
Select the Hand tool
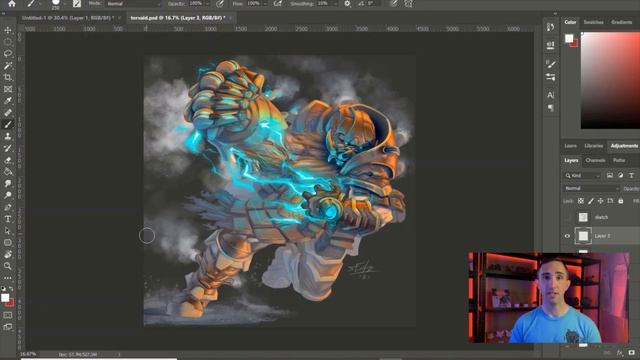(8, 255)
